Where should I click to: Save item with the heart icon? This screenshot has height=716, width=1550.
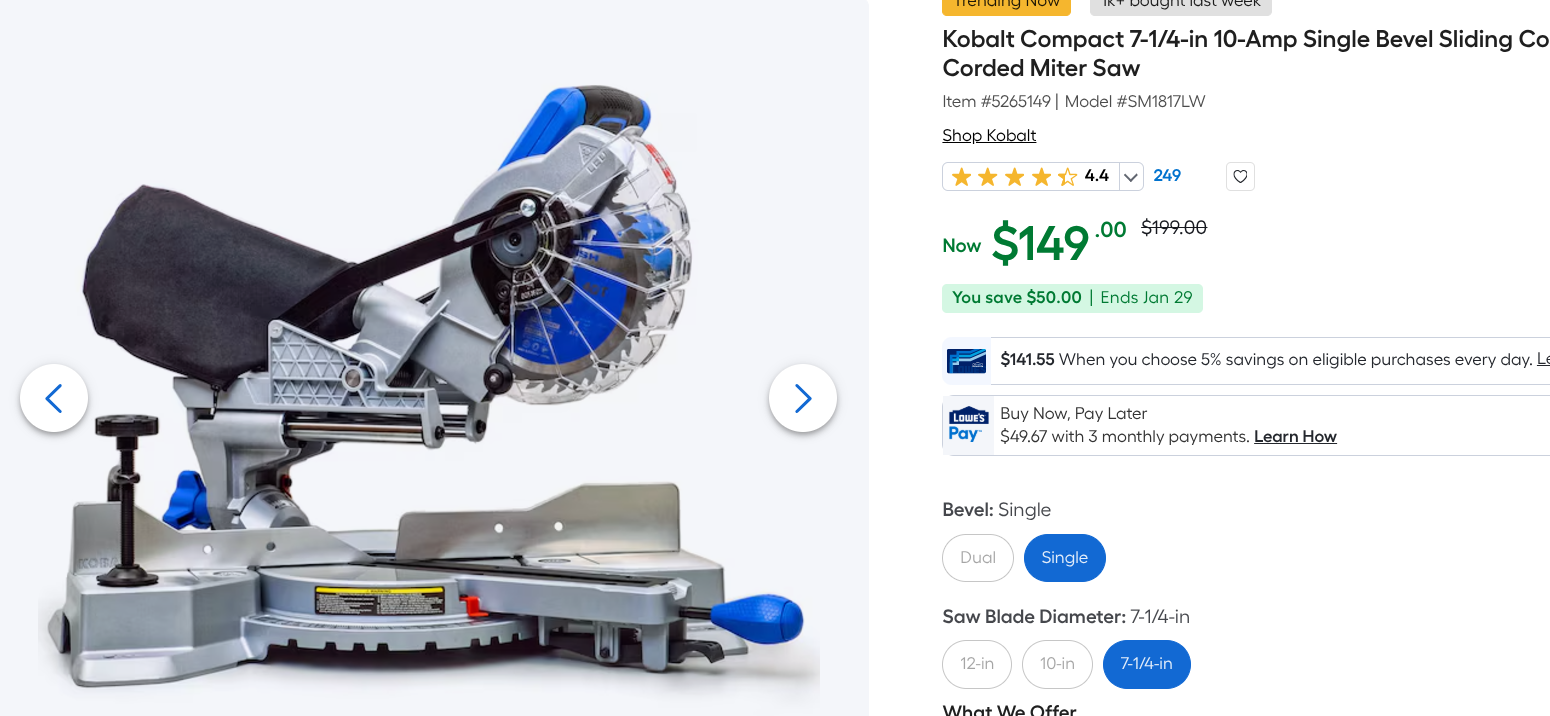(x=1240, y=177)
